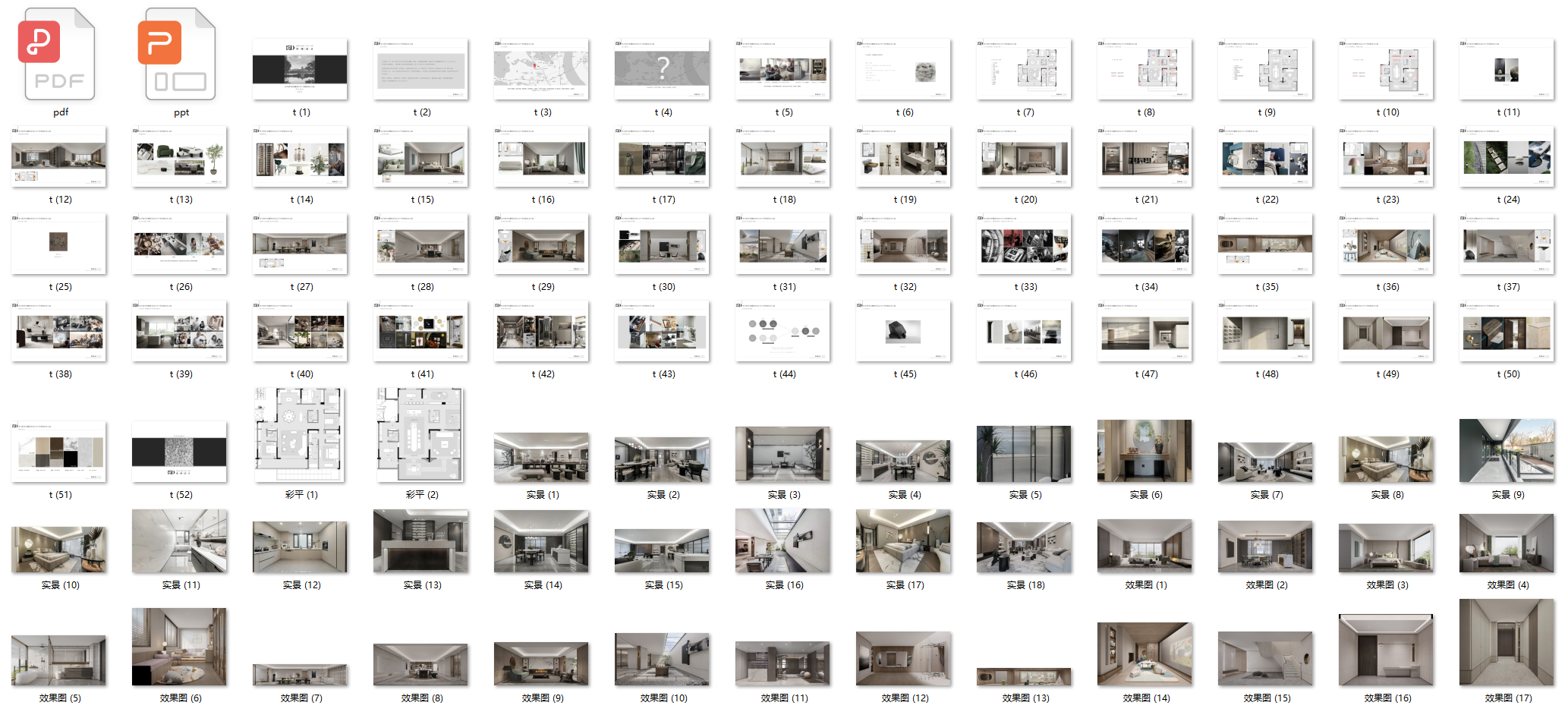Open floor plan image t (7)
1568x712 pixels.
click(1024, 69)
